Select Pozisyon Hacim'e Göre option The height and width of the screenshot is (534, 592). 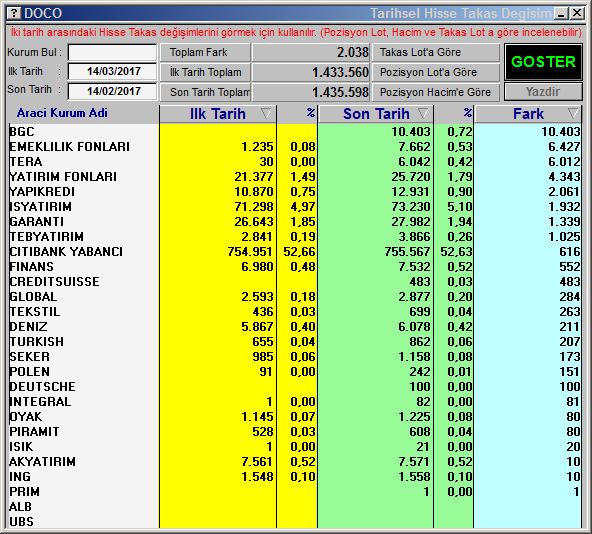(436, 92)
